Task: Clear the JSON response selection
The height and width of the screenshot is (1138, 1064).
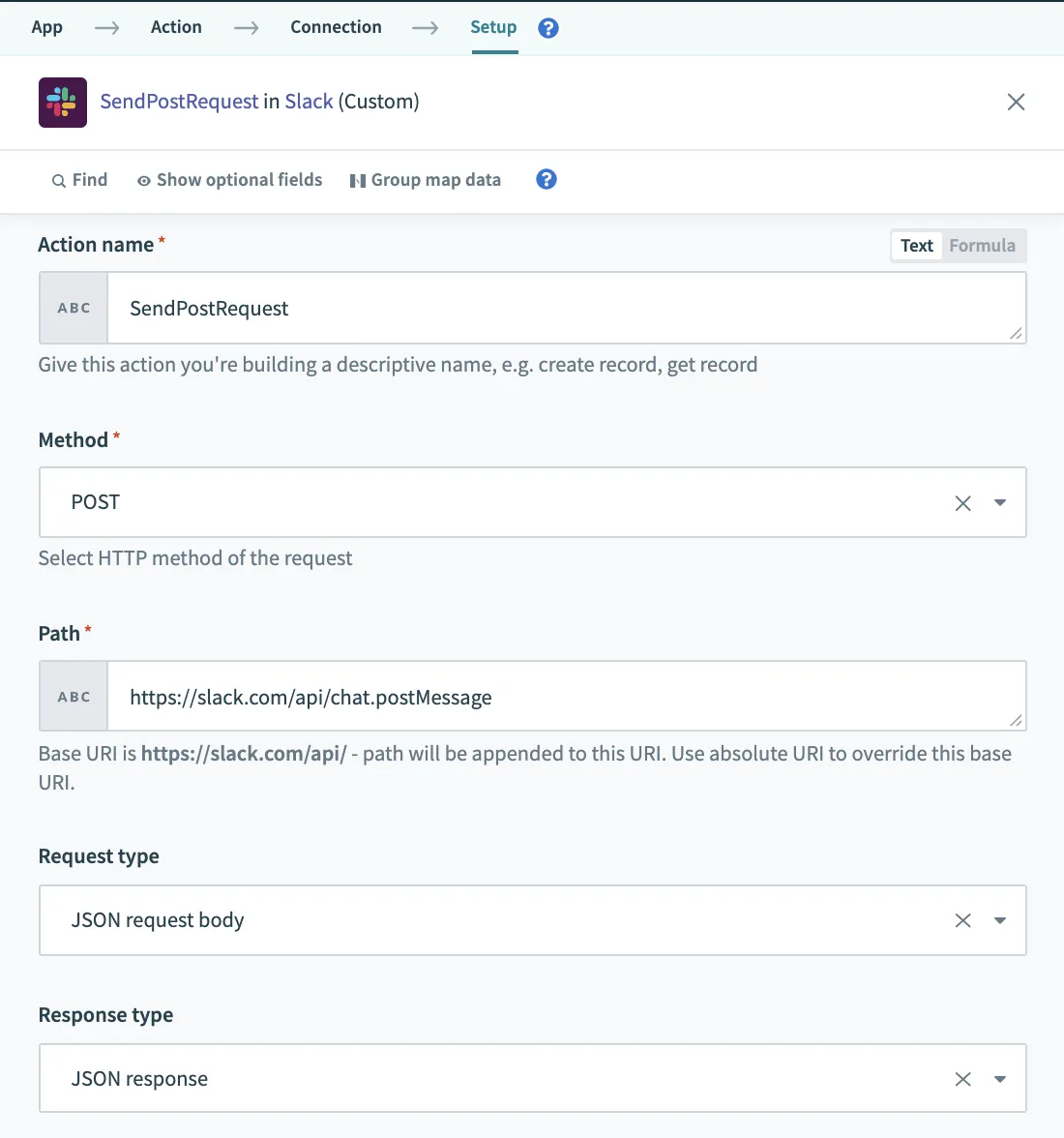Action: 962,1080
